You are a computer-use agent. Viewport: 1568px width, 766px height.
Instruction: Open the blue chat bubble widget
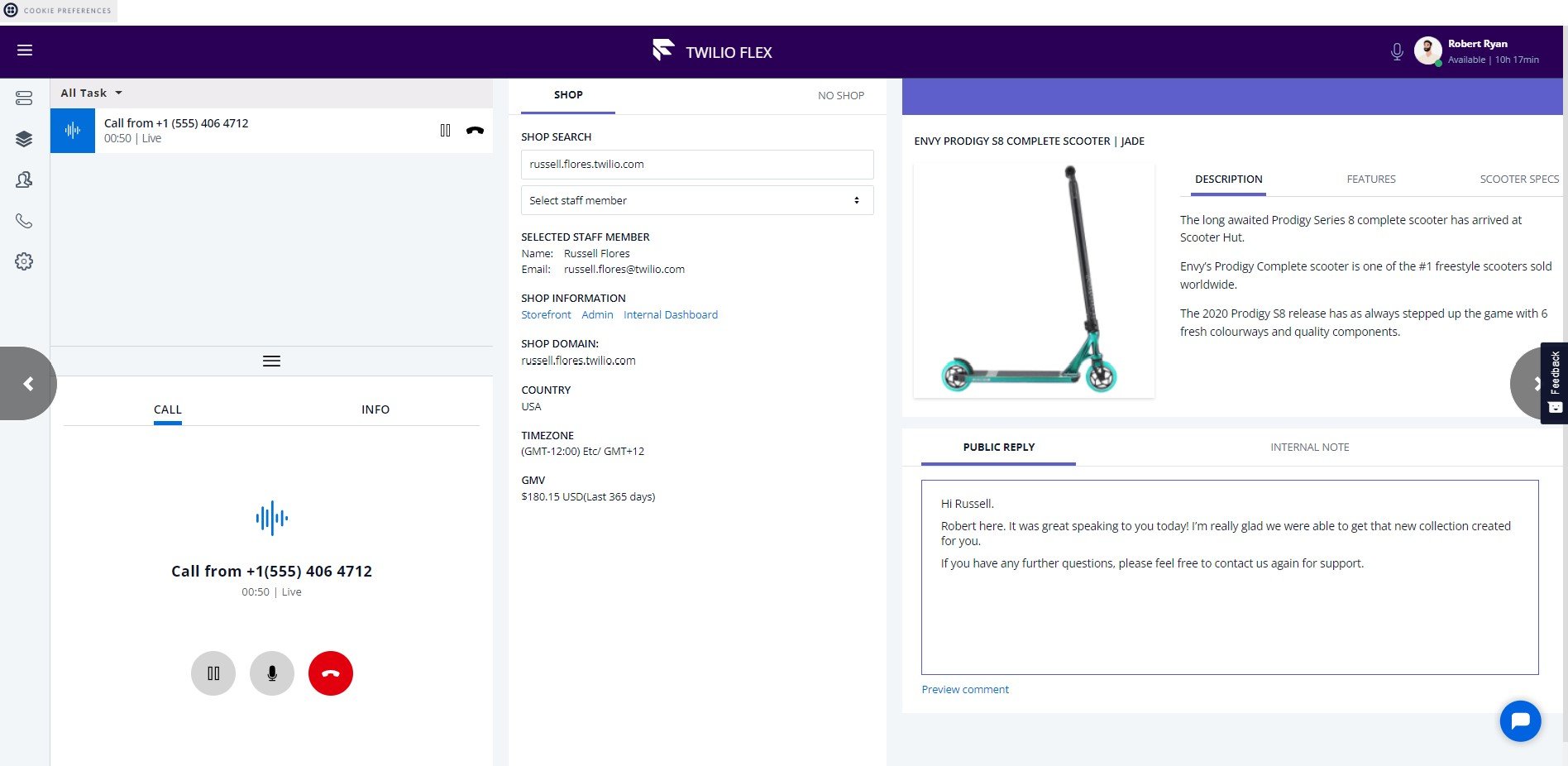pos(1520,721)
